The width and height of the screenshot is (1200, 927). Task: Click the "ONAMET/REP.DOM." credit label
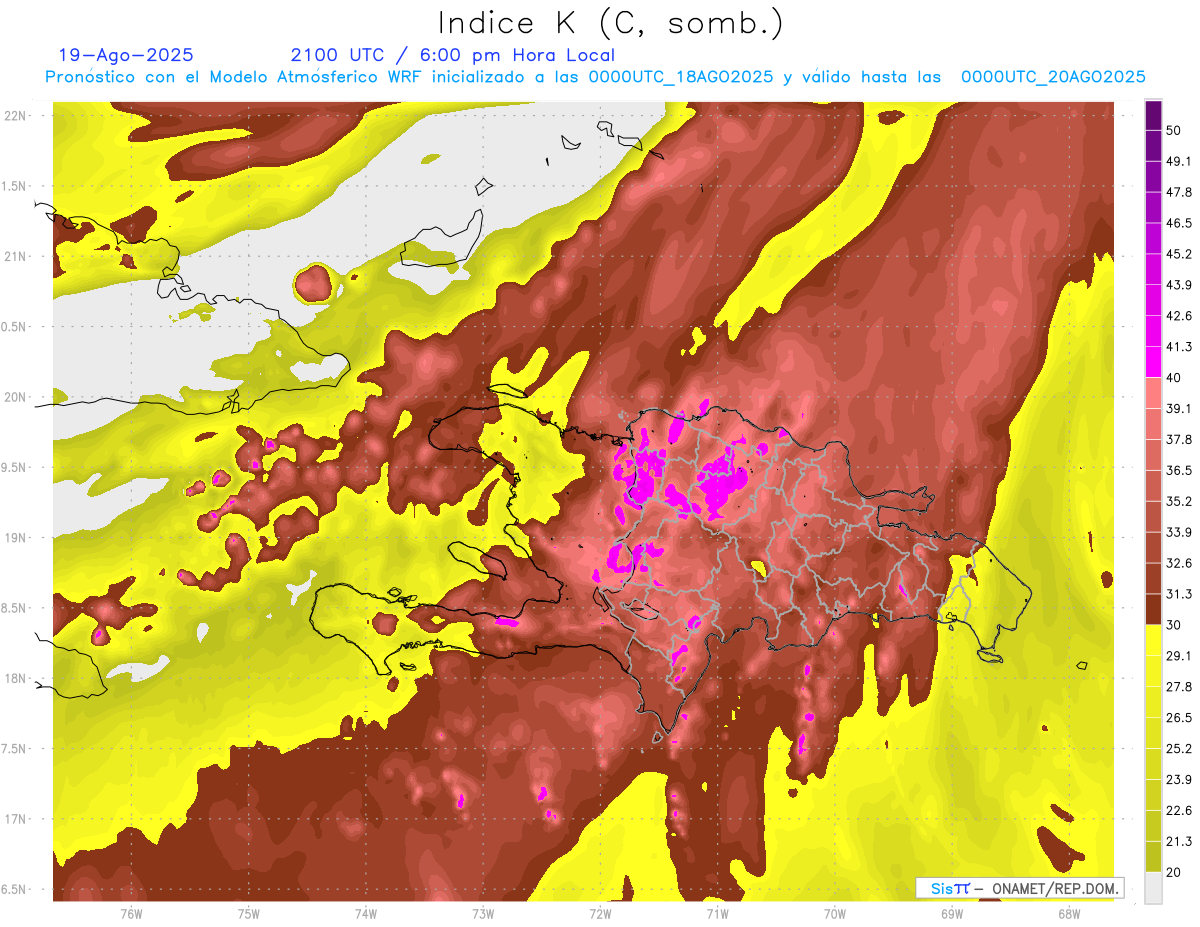tap(1055, 888)
